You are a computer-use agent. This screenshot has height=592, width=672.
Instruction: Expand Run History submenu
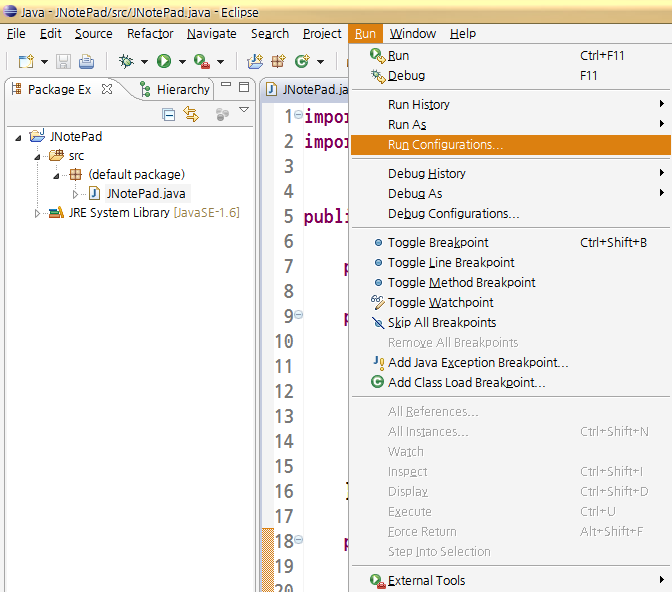click(x=511, y=105)
